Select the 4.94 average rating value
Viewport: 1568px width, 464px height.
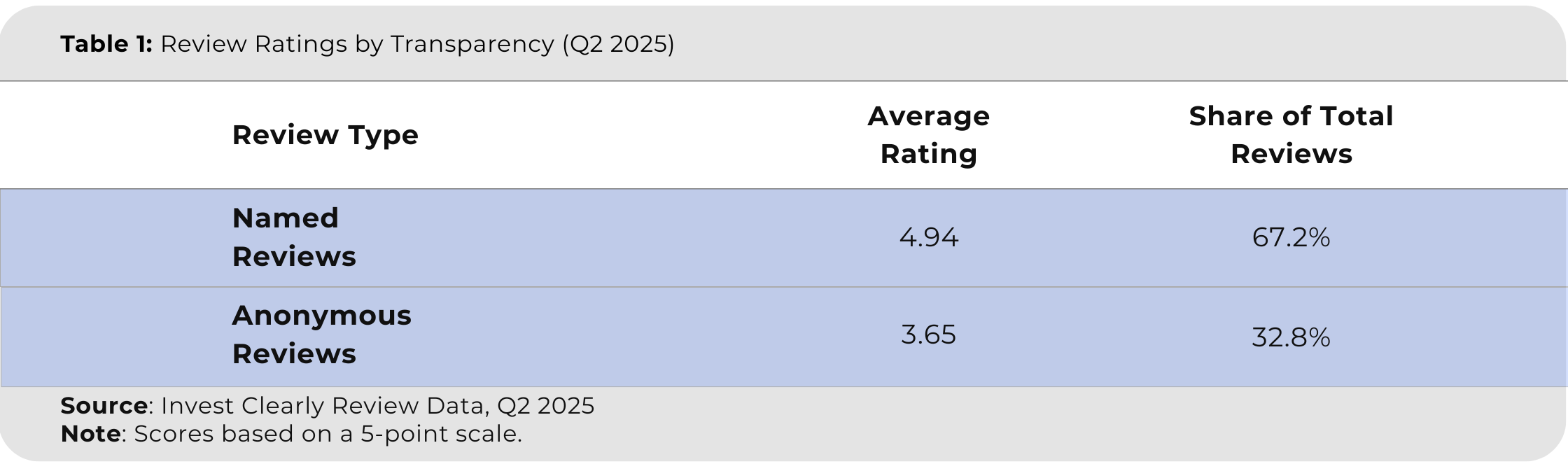click(x=928, y=238)
